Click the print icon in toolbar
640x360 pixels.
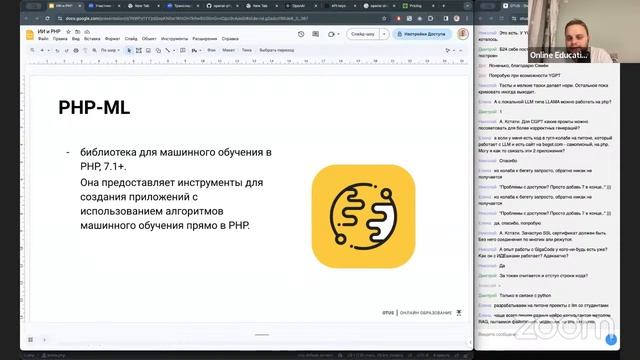click(x=76, y=50)
